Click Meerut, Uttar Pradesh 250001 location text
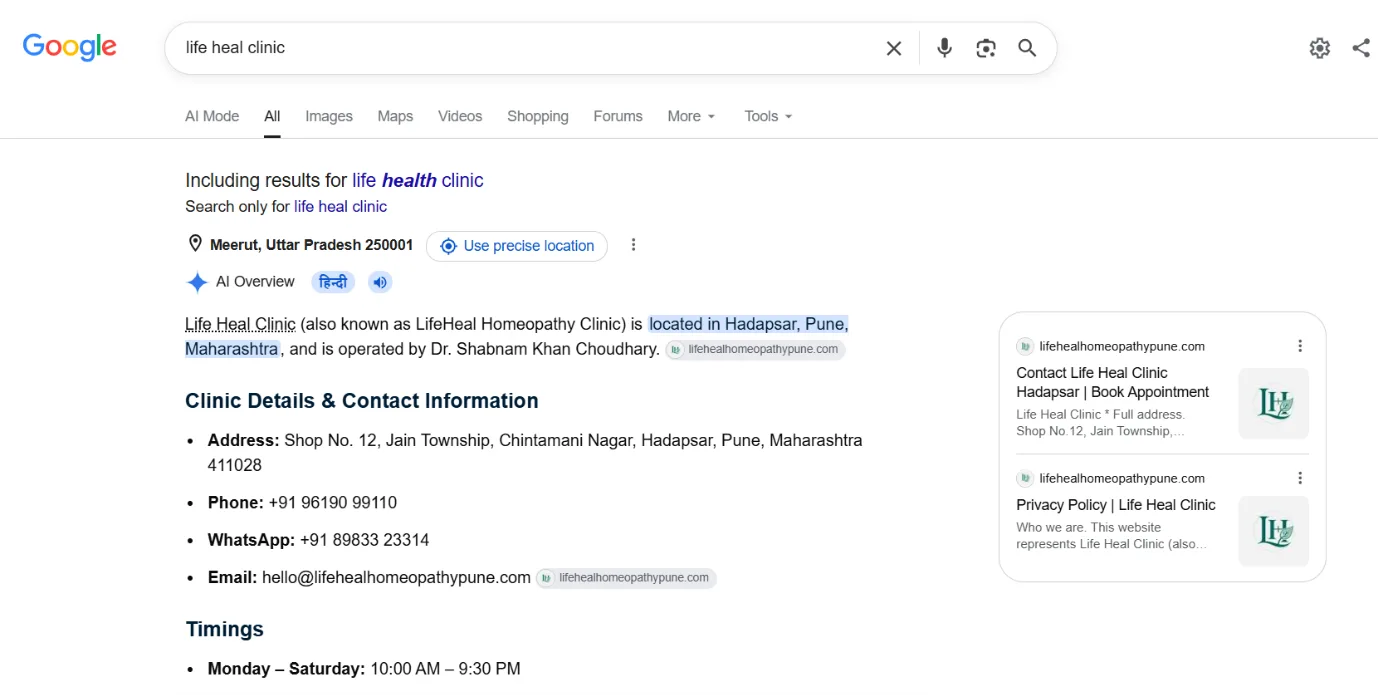Screen dimensions: 1378x695 pos(311,245)
